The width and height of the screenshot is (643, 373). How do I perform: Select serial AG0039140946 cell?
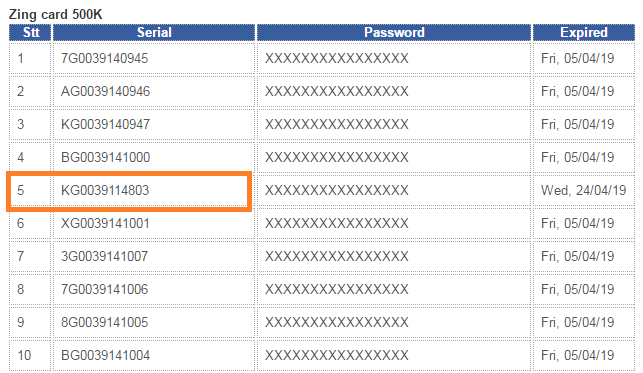pos(154,91)
